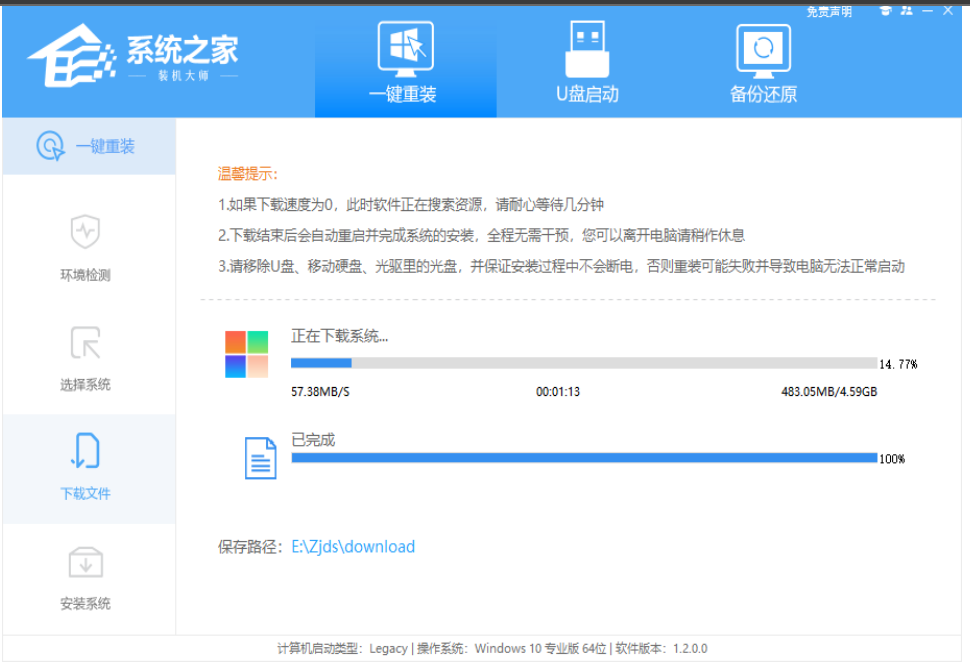The width and height of the screenshot is (970, 665).
Task: Click the 100% completion value
Action: 892,459
